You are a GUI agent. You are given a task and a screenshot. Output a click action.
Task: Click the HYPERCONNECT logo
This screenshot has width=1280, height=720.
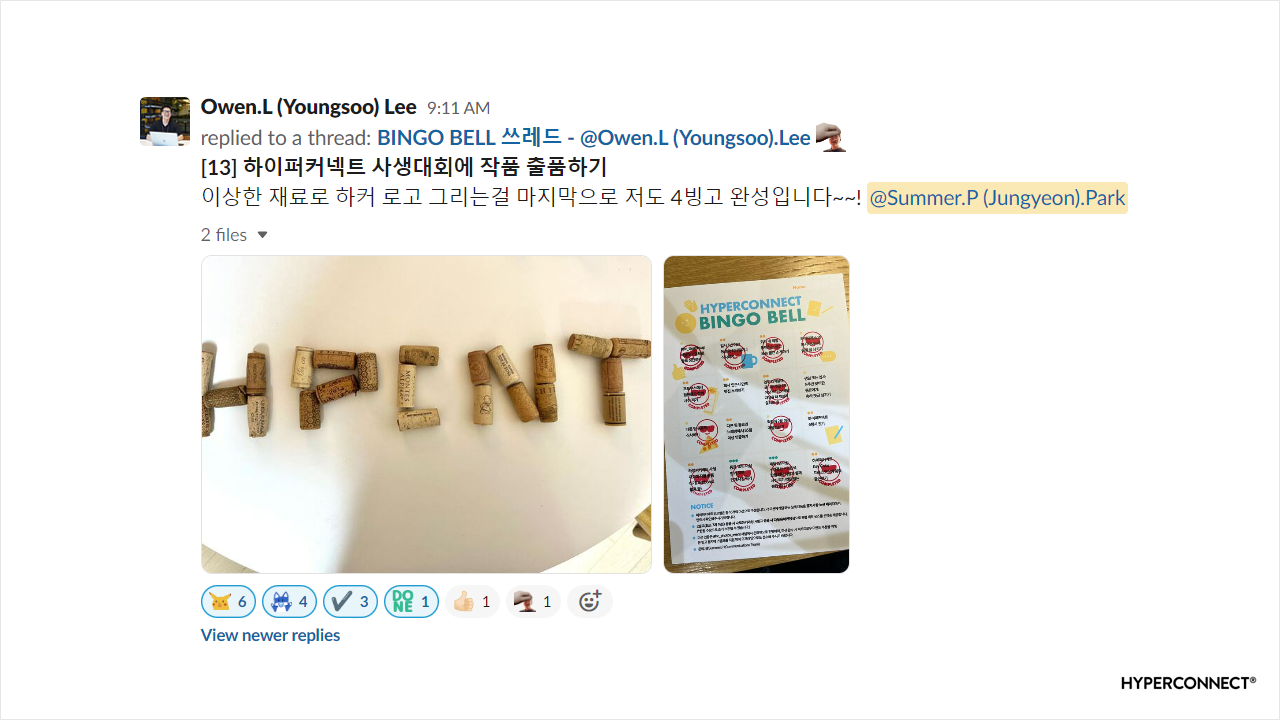pyautogui.click(x=1188, y=683)
